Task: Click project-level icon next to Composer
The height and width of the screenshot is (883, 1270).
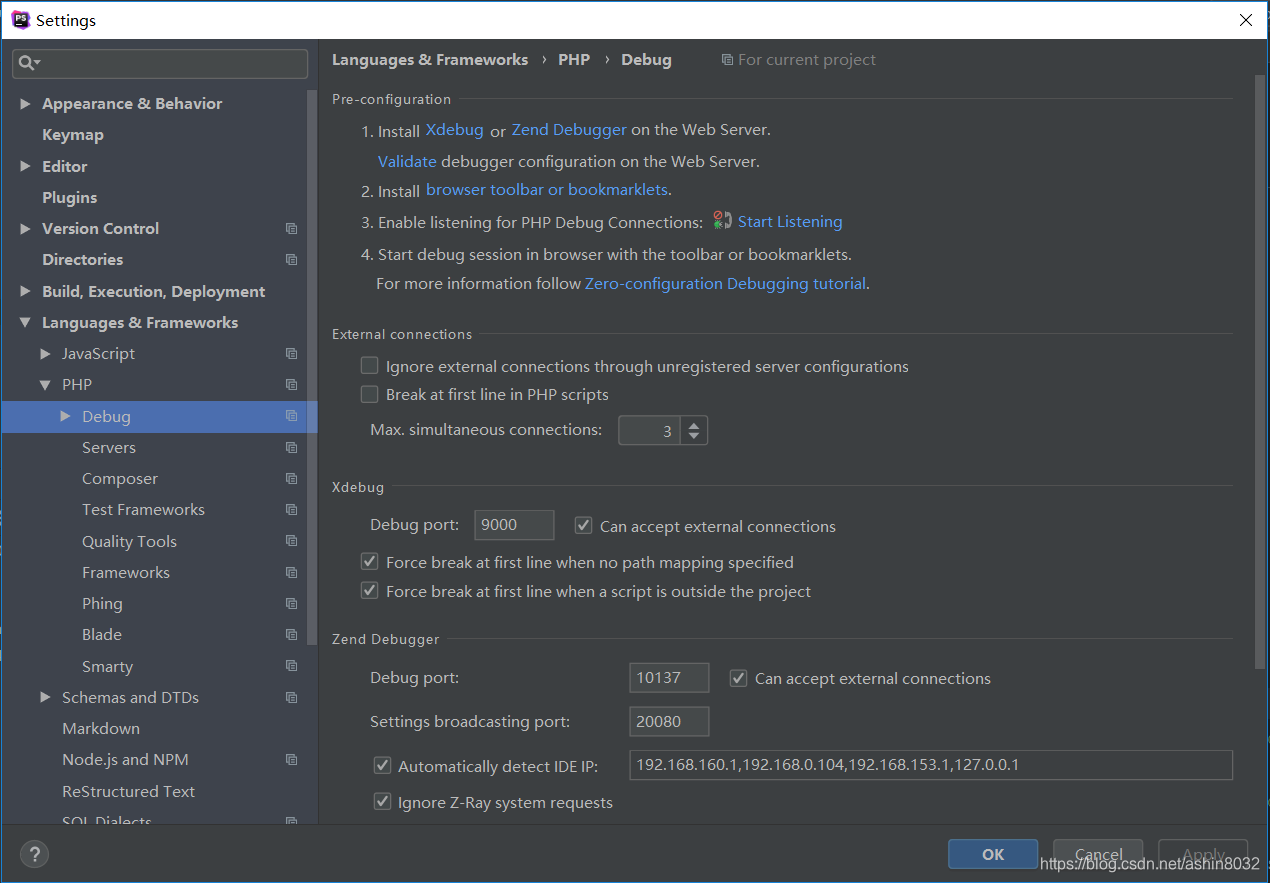Action: pos(291,479)
